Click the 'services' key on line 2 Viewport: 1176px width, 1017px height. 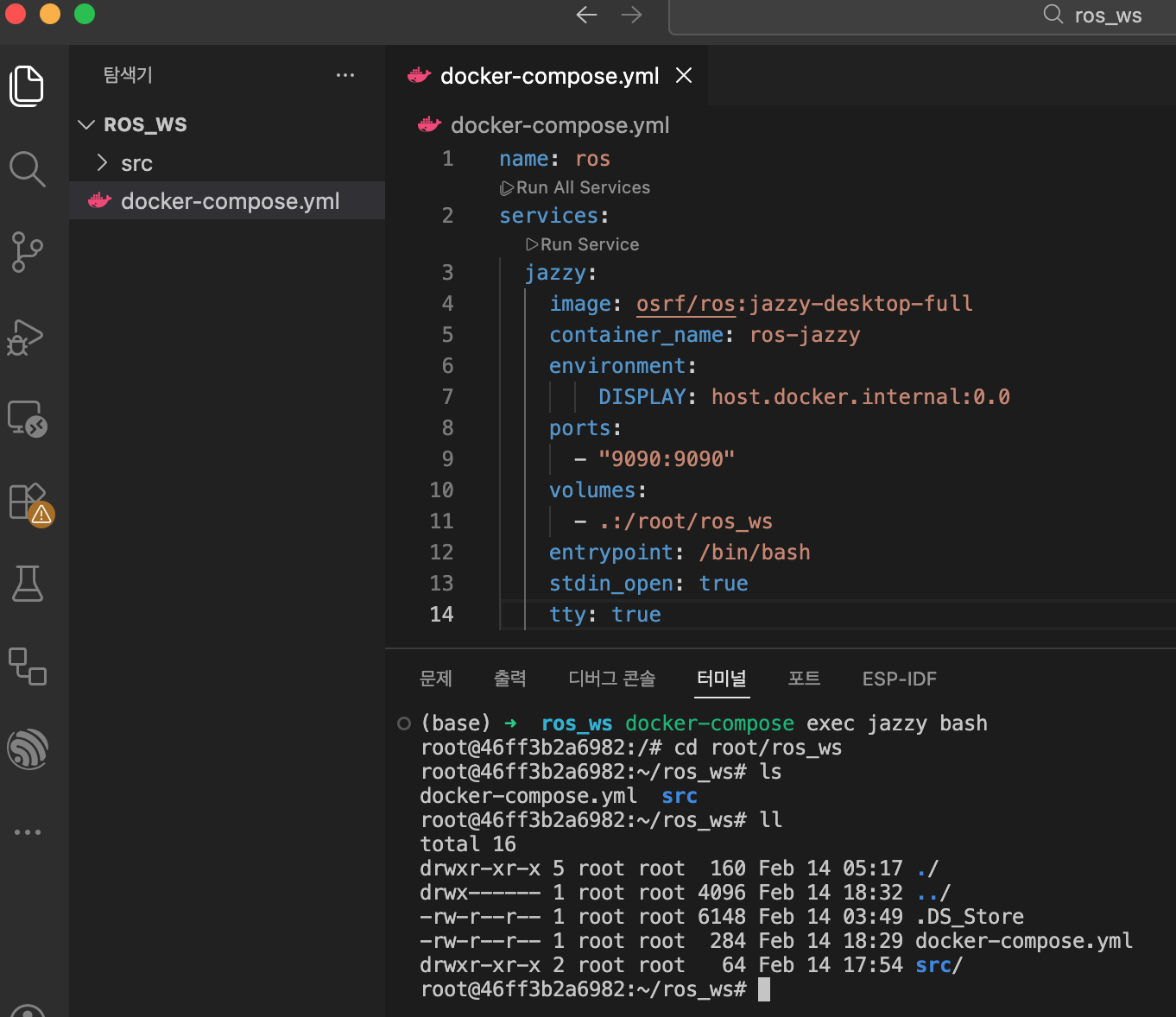pyautogui.click(x=548, y=216)
